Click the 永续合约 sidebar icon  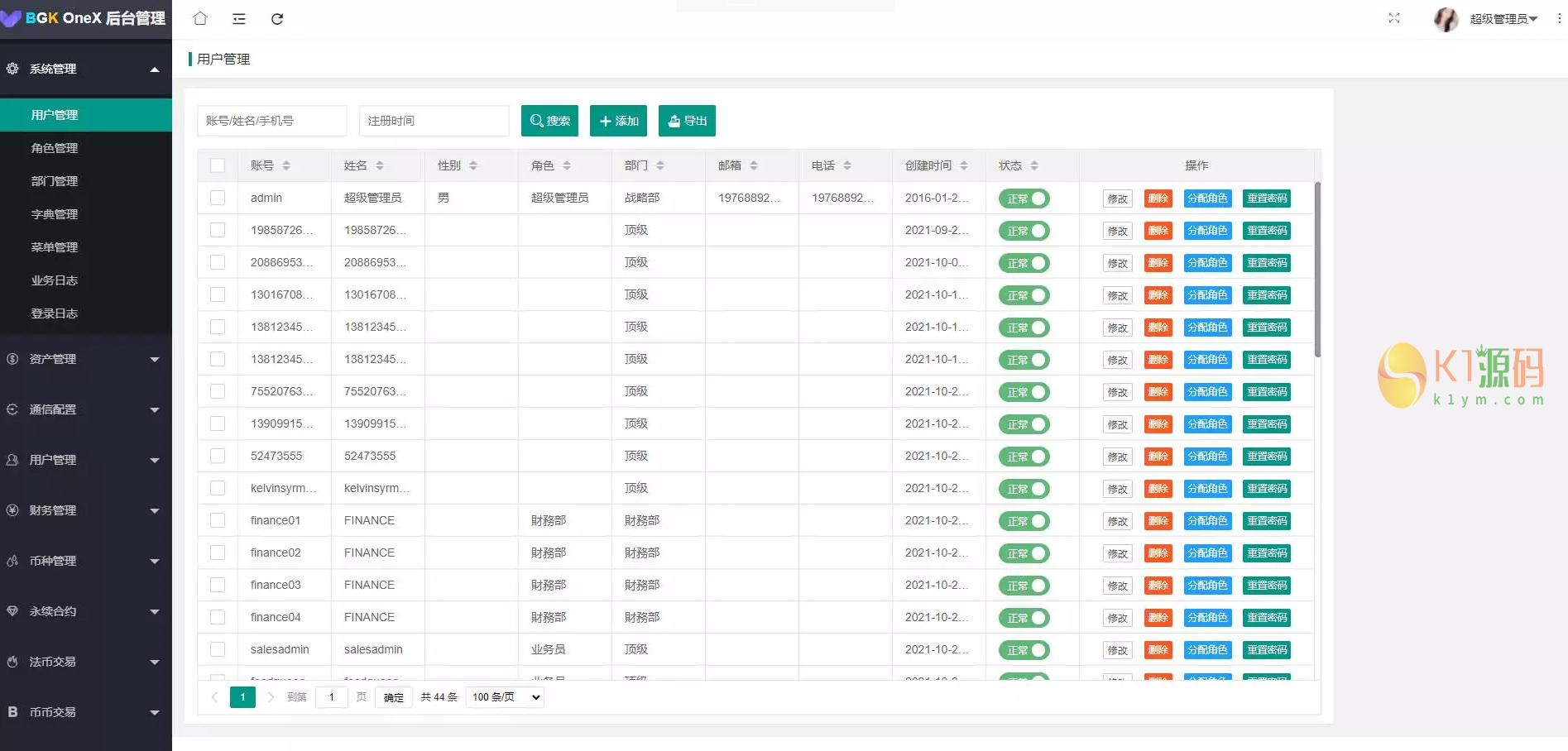[x=12, y=610]
